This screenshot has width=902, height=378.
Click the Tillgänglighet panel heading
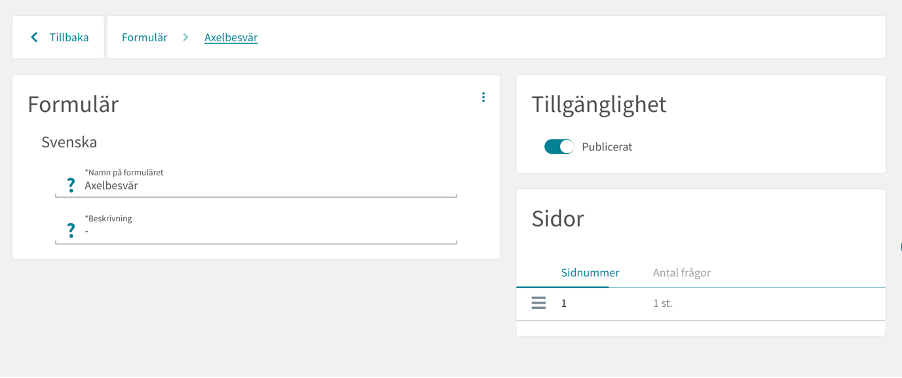tap(599, 105)
